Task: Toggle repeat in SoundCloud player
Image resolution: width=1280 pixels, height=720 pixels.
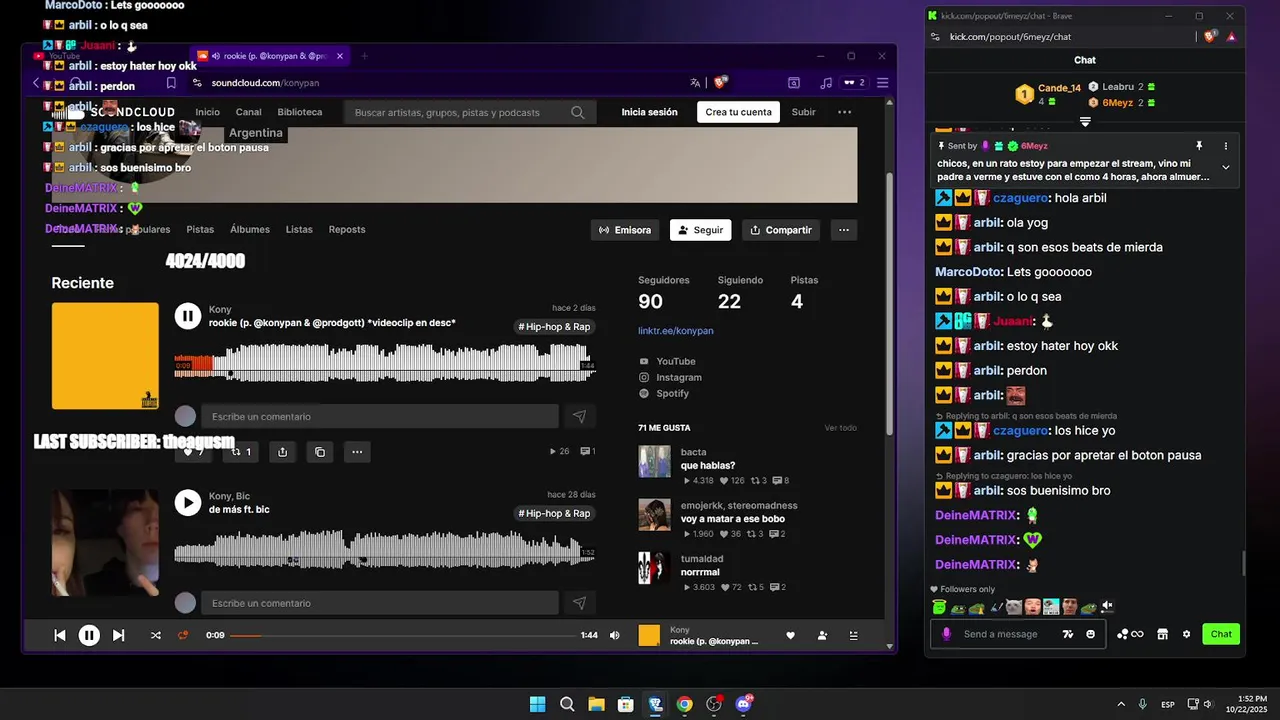Action: point(183,635)
